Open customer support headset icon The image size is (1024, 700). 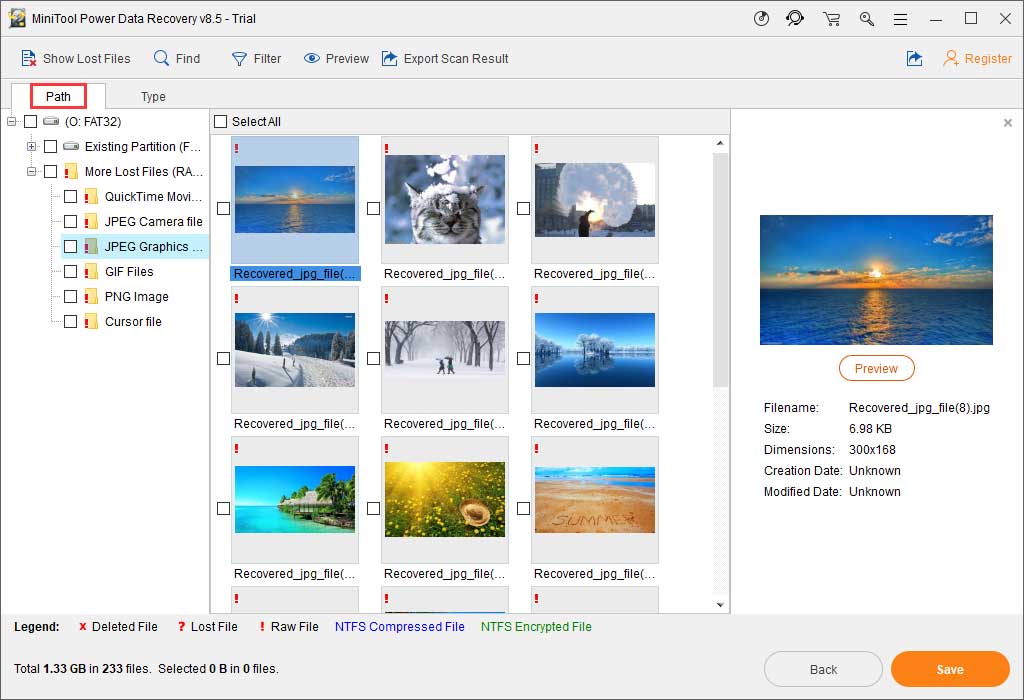click(795, 19)
